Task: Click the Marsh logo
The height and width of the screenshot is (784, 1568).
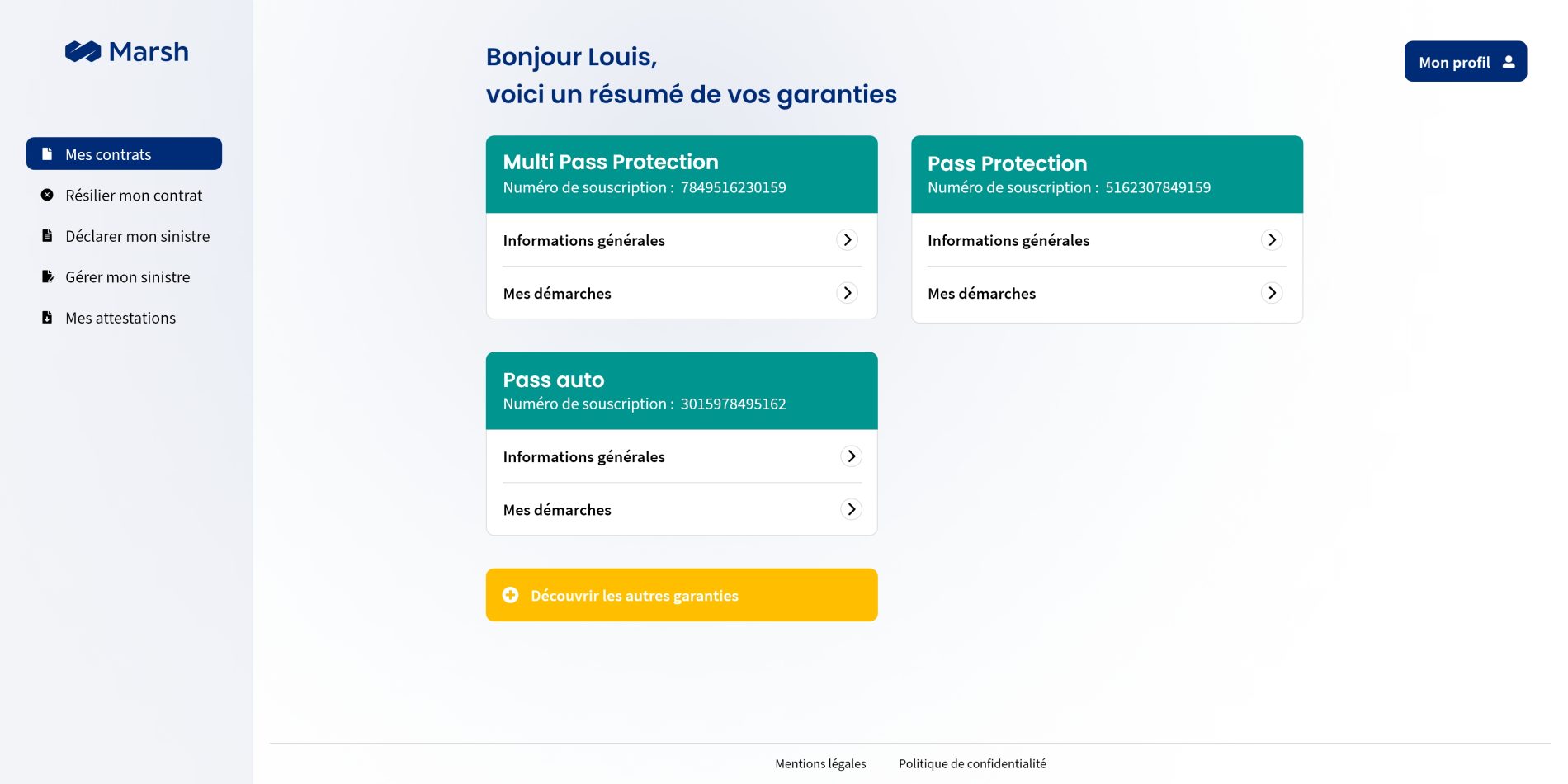Action: coord(127,52)
